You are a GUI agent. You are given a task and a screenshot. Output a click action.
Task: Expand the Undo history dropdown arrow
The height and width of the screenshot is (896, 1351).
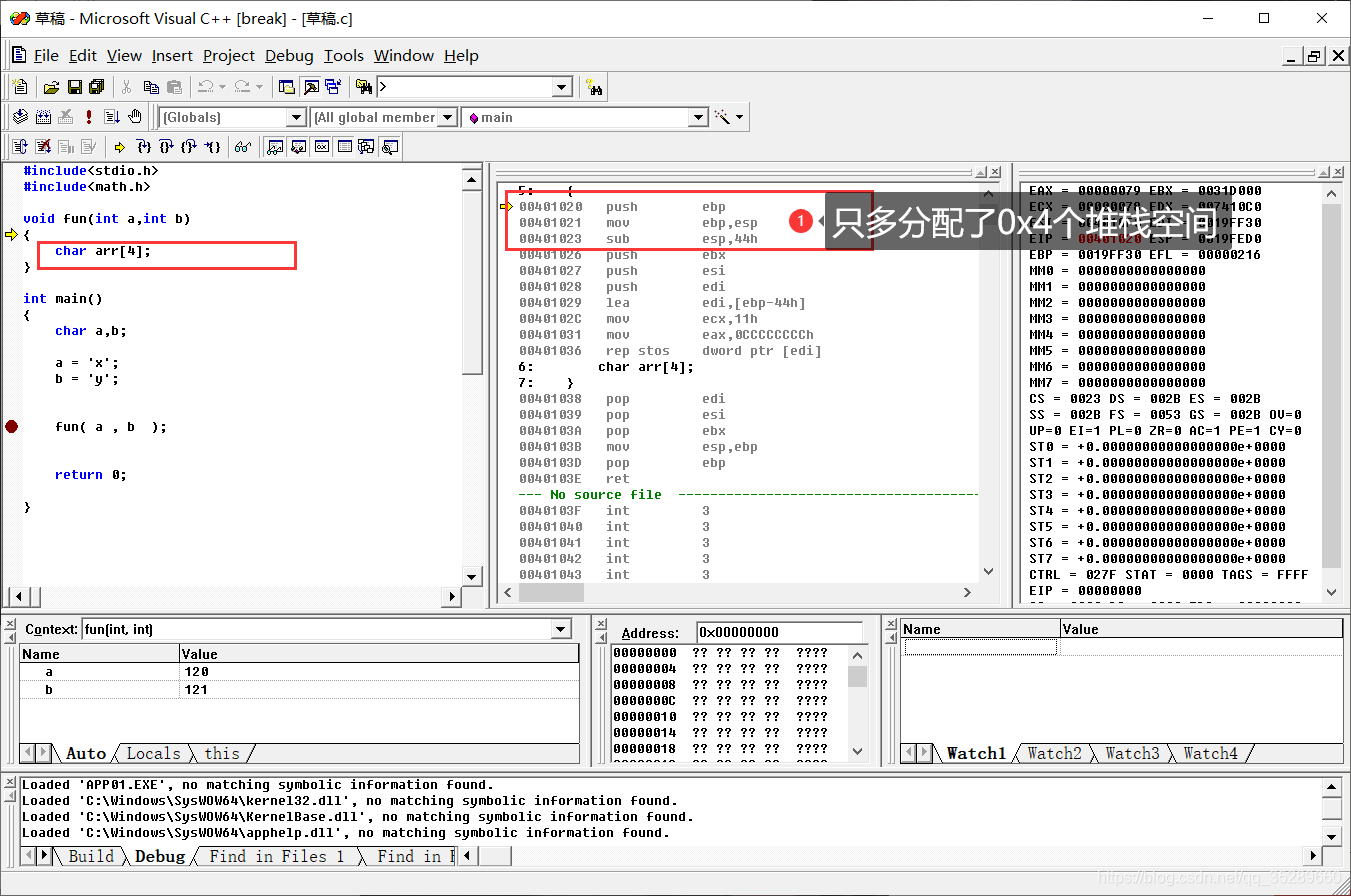tap(222, 87)
